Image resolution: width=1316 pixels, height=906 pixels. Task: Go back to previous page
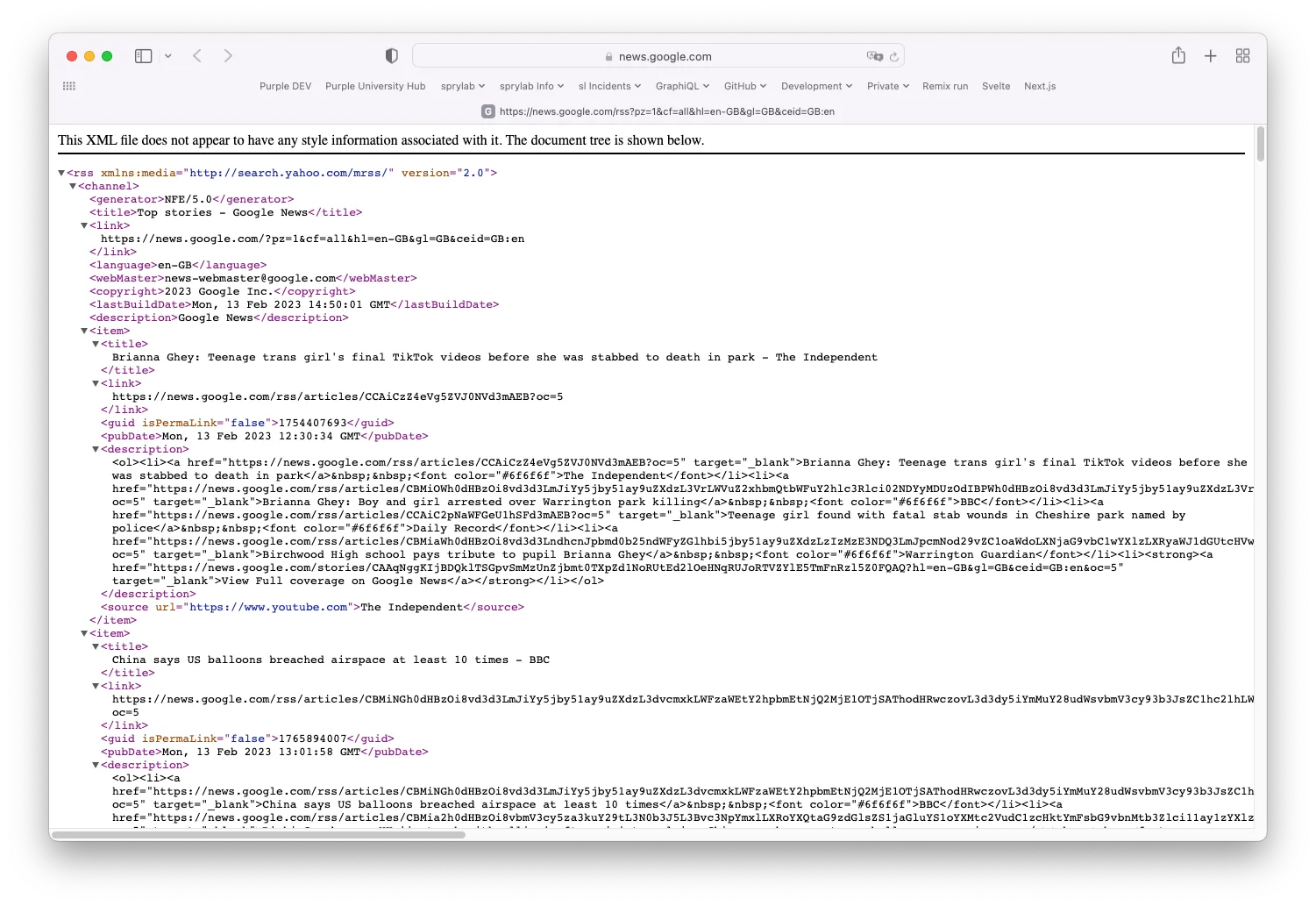197,56
